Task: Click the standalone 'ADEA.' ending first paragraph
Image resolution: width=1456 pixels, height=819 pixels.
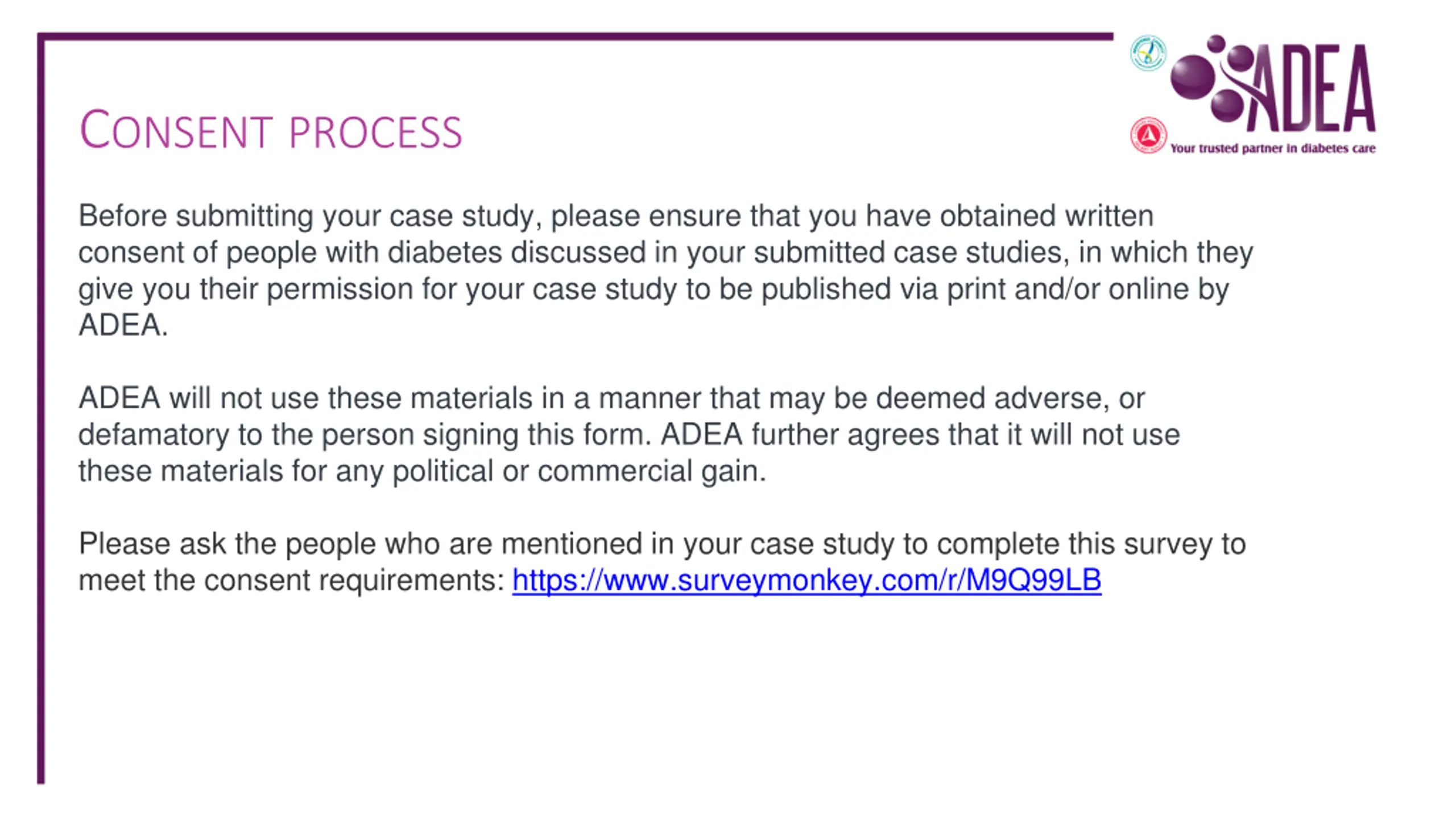Action: tap(123, 325)
